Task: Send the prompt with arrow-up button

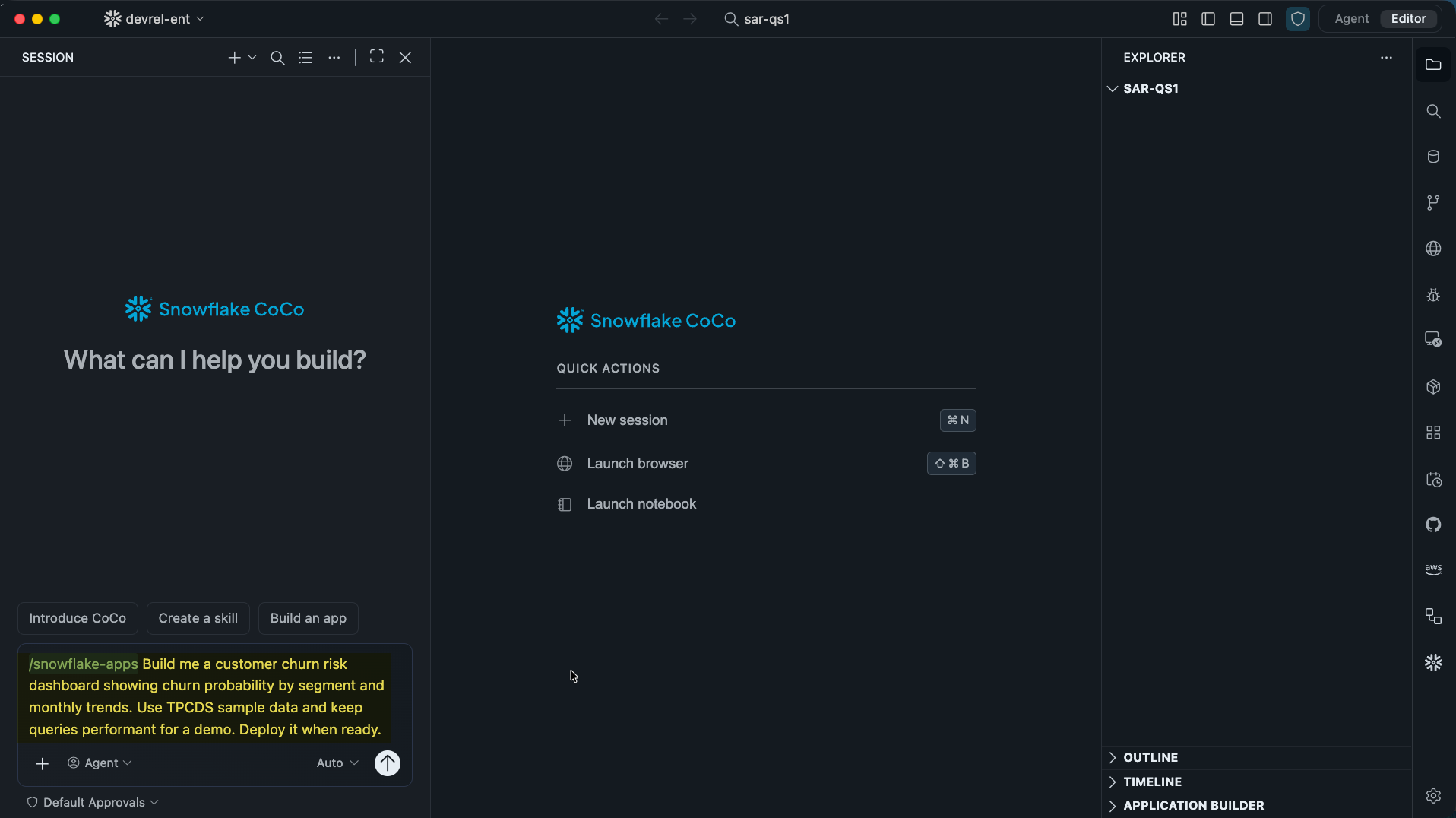Action: tap(388, 763)
